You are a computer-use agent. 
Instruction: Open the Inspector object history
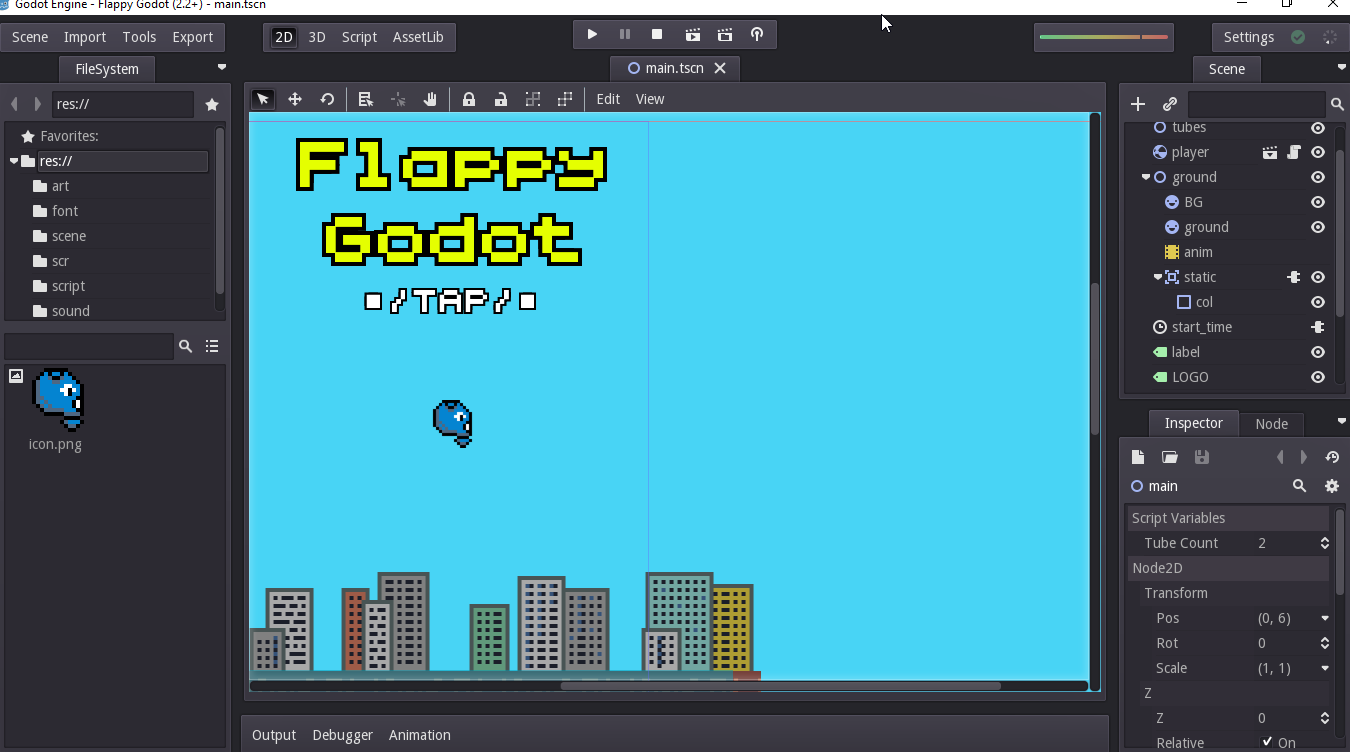click(x=1332, y=457)
